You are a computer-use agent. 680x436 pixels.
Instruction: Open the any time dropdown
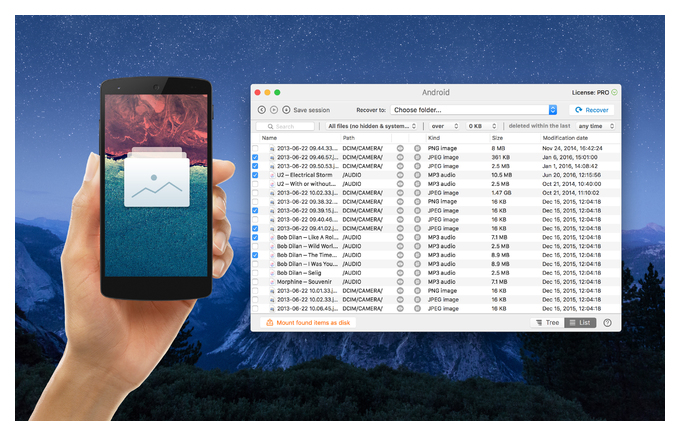tap(596, 126)
